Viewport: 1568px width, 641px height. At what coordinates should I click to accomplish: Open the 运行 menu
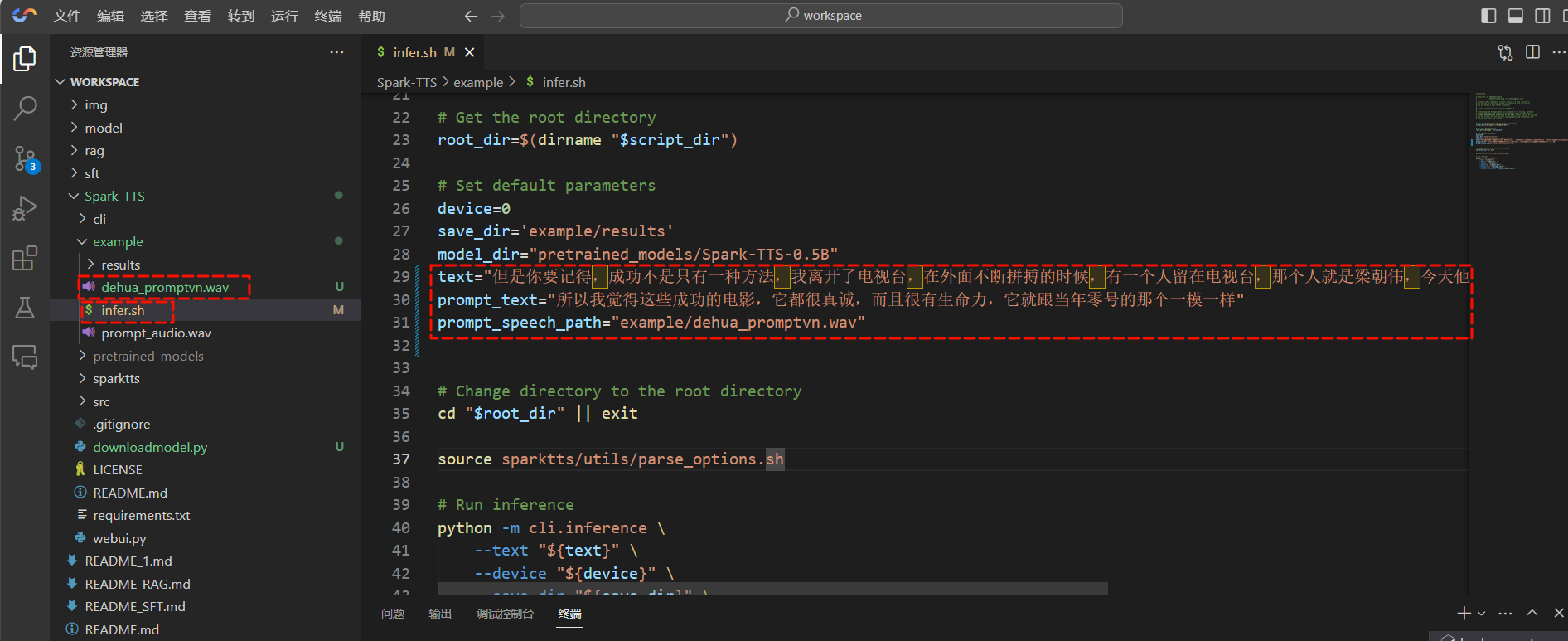(284, 16)
